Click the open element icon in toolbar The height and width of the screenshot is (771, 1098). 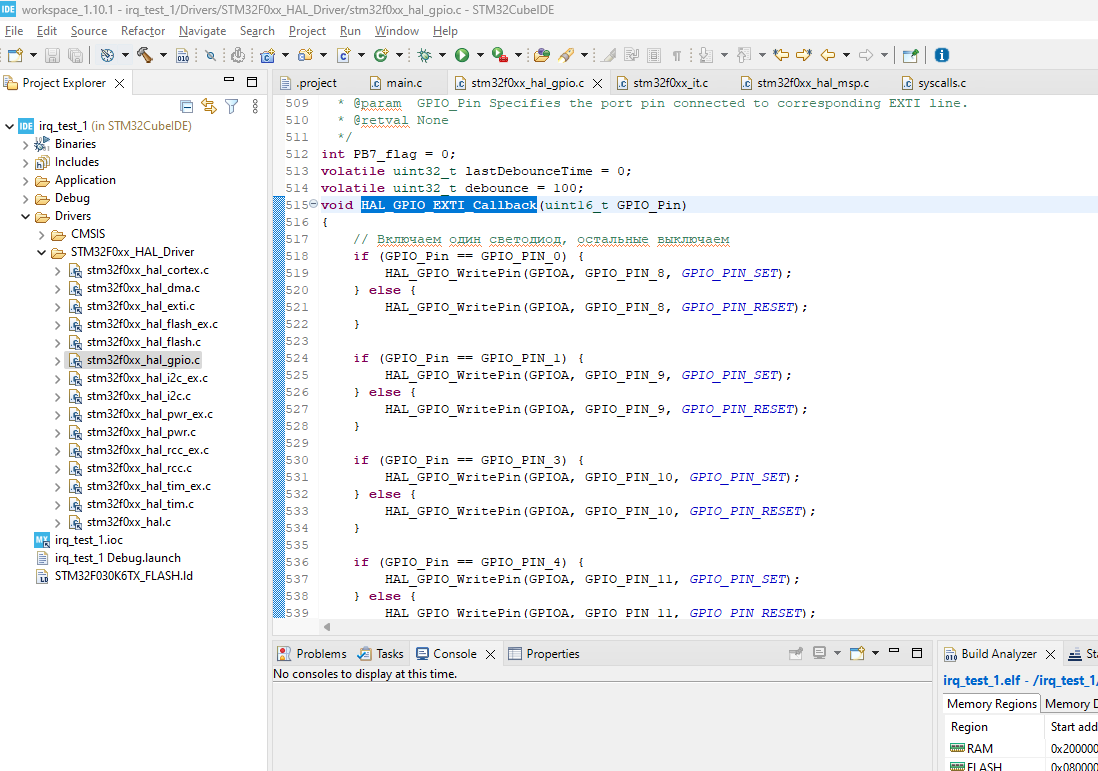coord(541,55)
